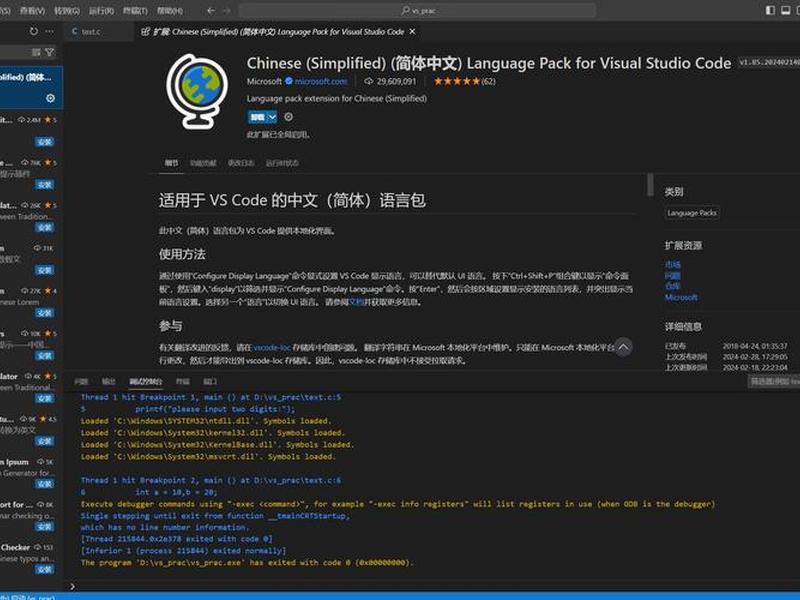Screen dimensions: 800x600
Task: Install the extension with 31K downloads
Action: (45, 270)
